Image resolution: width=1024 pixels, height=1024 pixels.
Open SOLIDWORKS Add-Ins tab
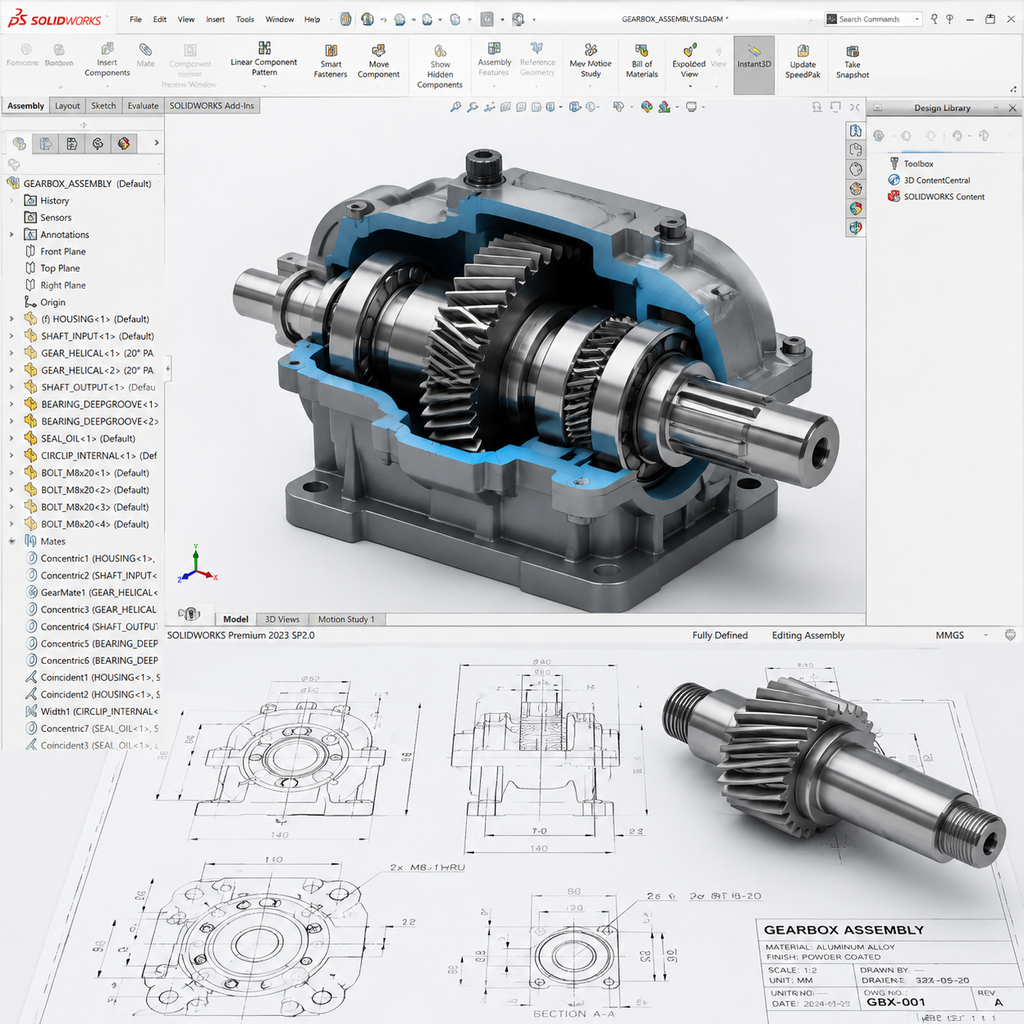(x=212, y=105)
